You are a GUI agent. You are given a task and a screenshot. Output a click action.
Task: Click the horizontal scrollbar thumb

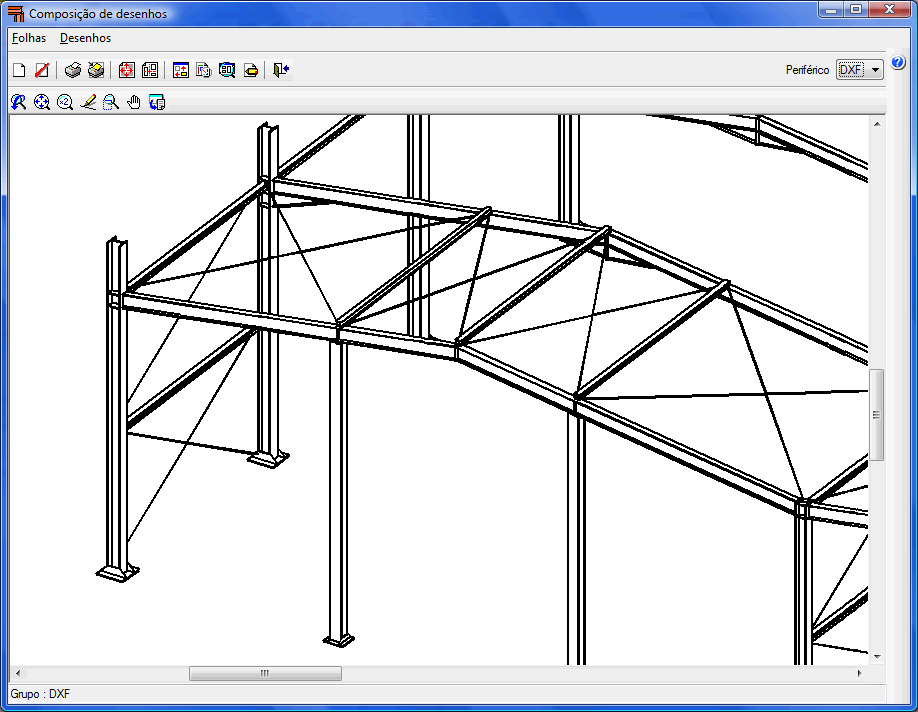click(265, 673)
